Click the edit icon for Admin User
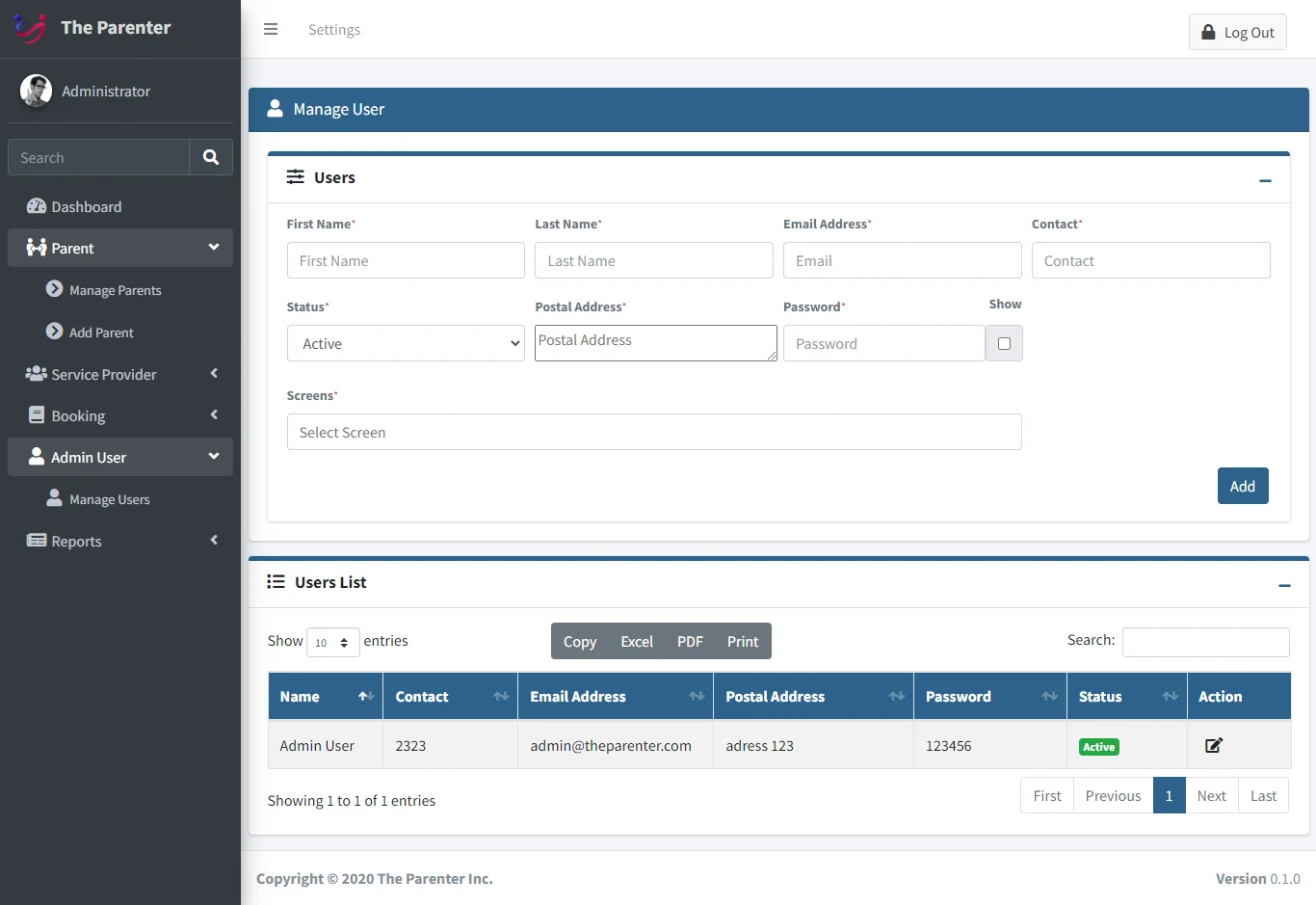The width and height of the screenshot is (1316, 905). click(1214, 745)
